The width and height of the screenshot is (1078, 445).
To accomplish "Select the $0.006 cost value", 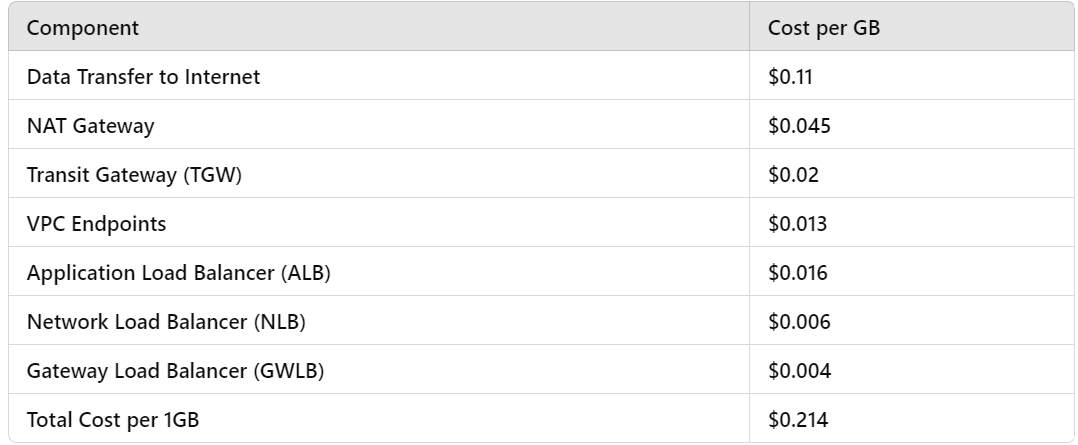I will coord(799,321).
